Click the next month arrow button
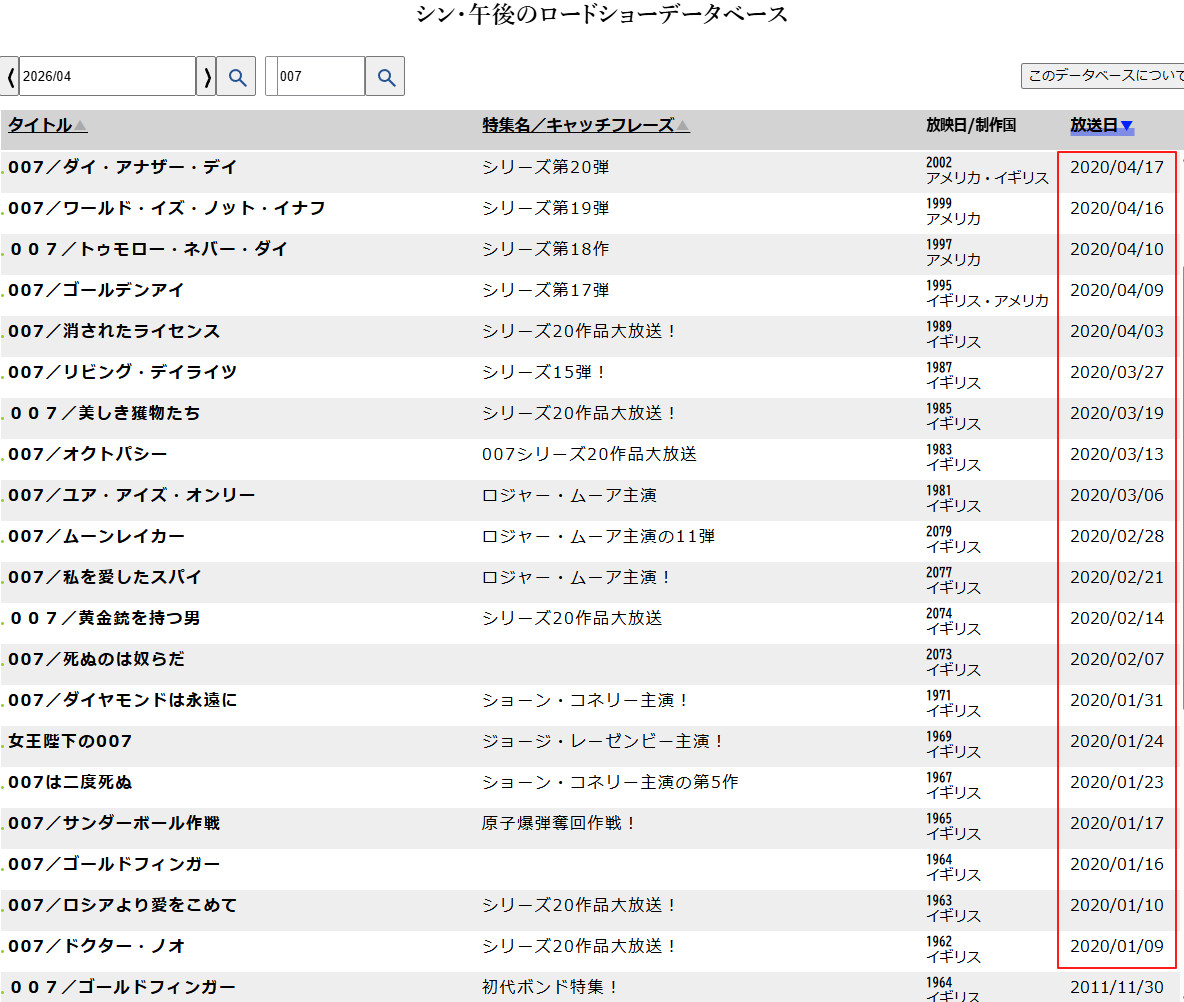This screenshot has height=1002, width=1184. [x=206, y=77]
